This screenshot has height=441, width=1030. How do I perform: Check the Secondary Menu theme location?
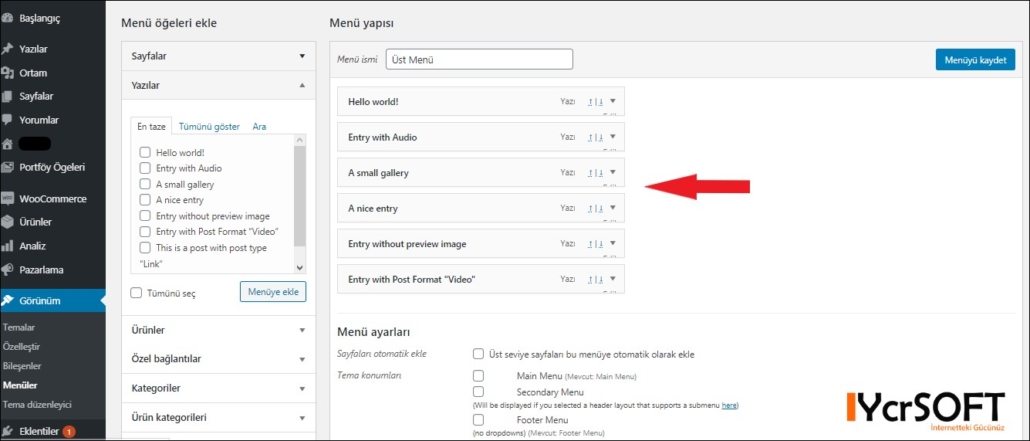[478, 392]
